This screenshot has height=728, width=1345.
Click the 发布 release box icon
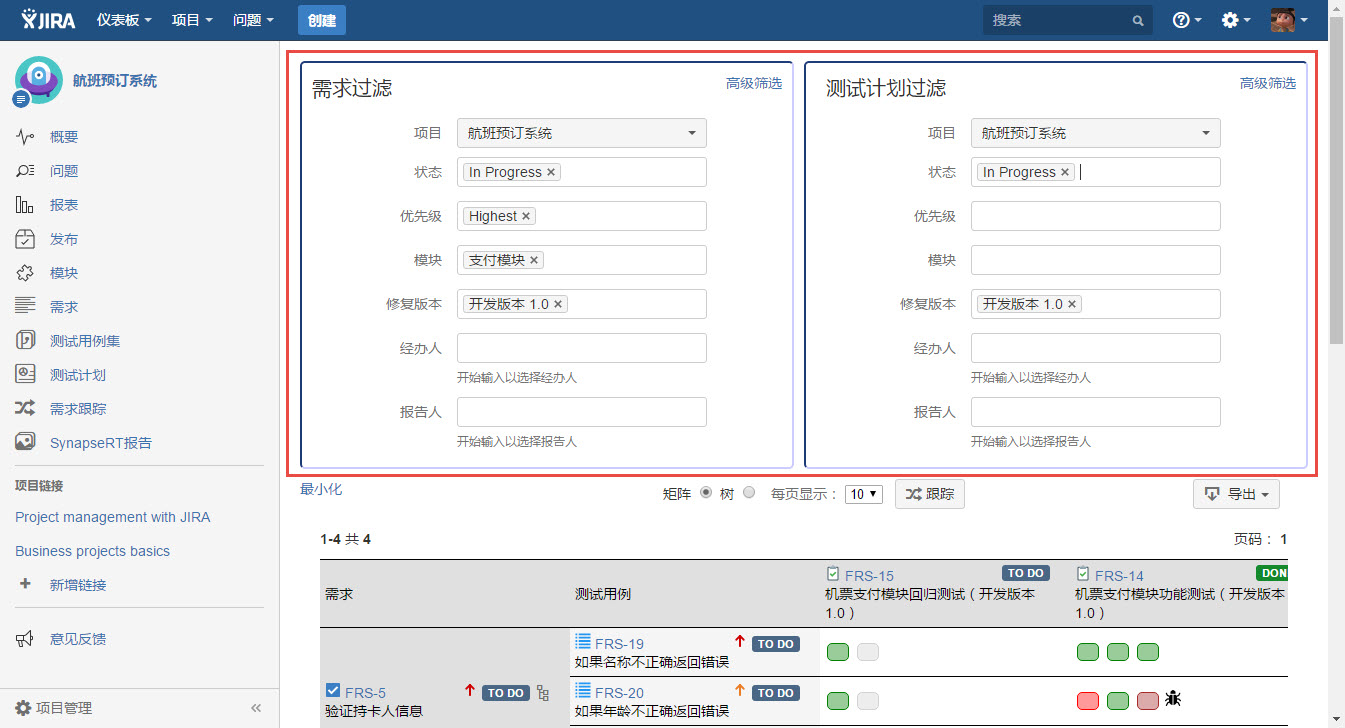tap(25, 239)
